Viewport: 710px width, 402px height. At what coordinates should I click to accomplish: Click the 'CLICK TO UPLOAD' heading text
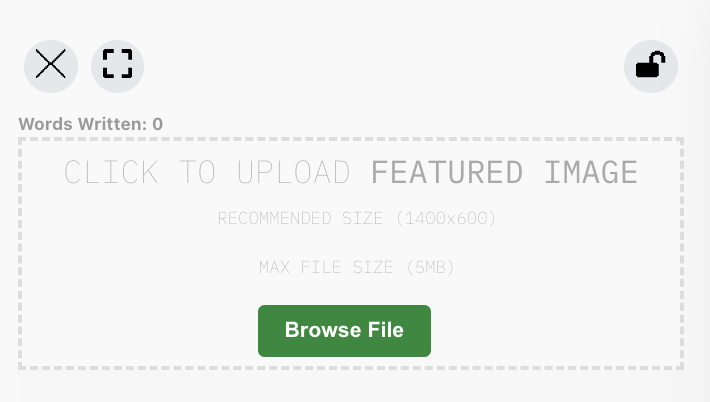pos(207,172)
